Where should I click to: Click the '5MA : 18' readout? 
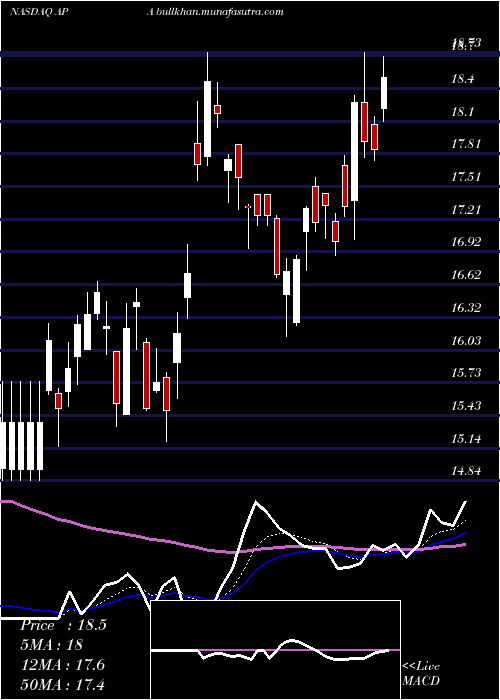click(x=51, y=645)
